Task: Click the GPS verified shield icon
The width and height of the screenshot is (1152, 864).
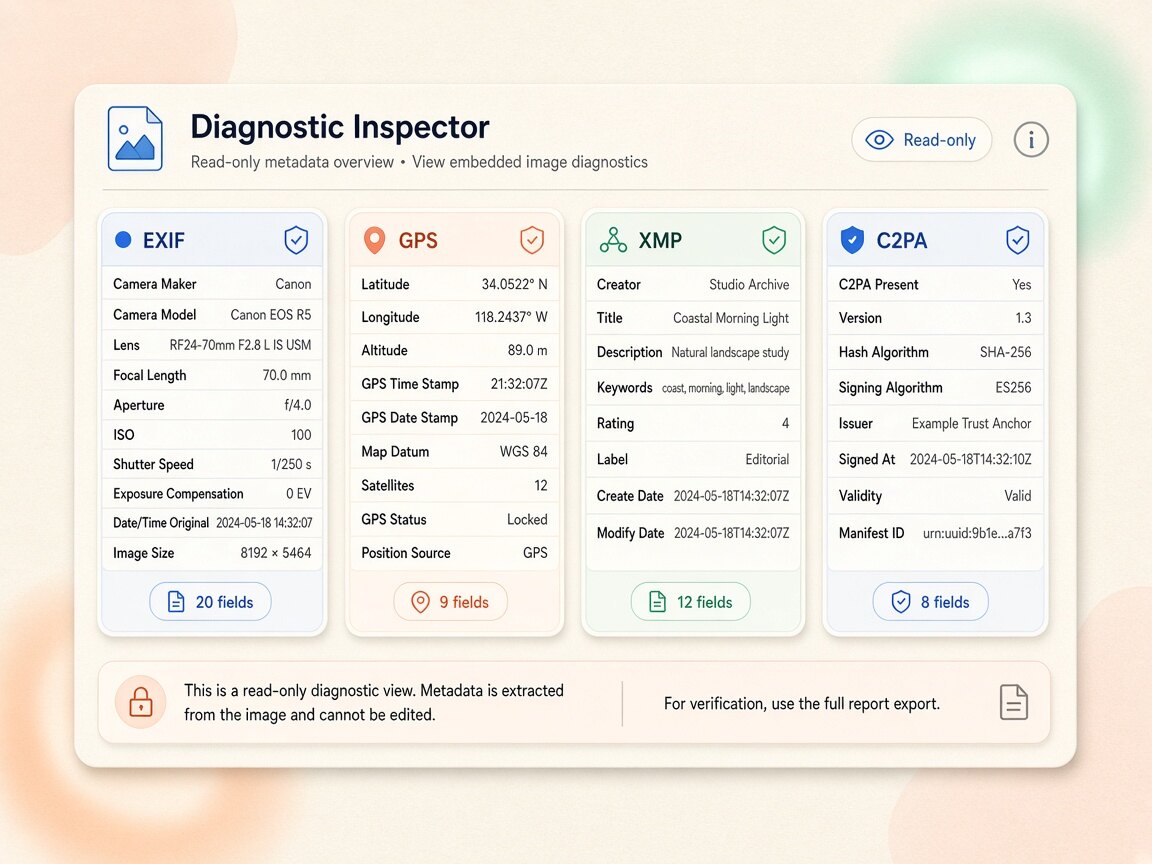Action: point(532,240)
